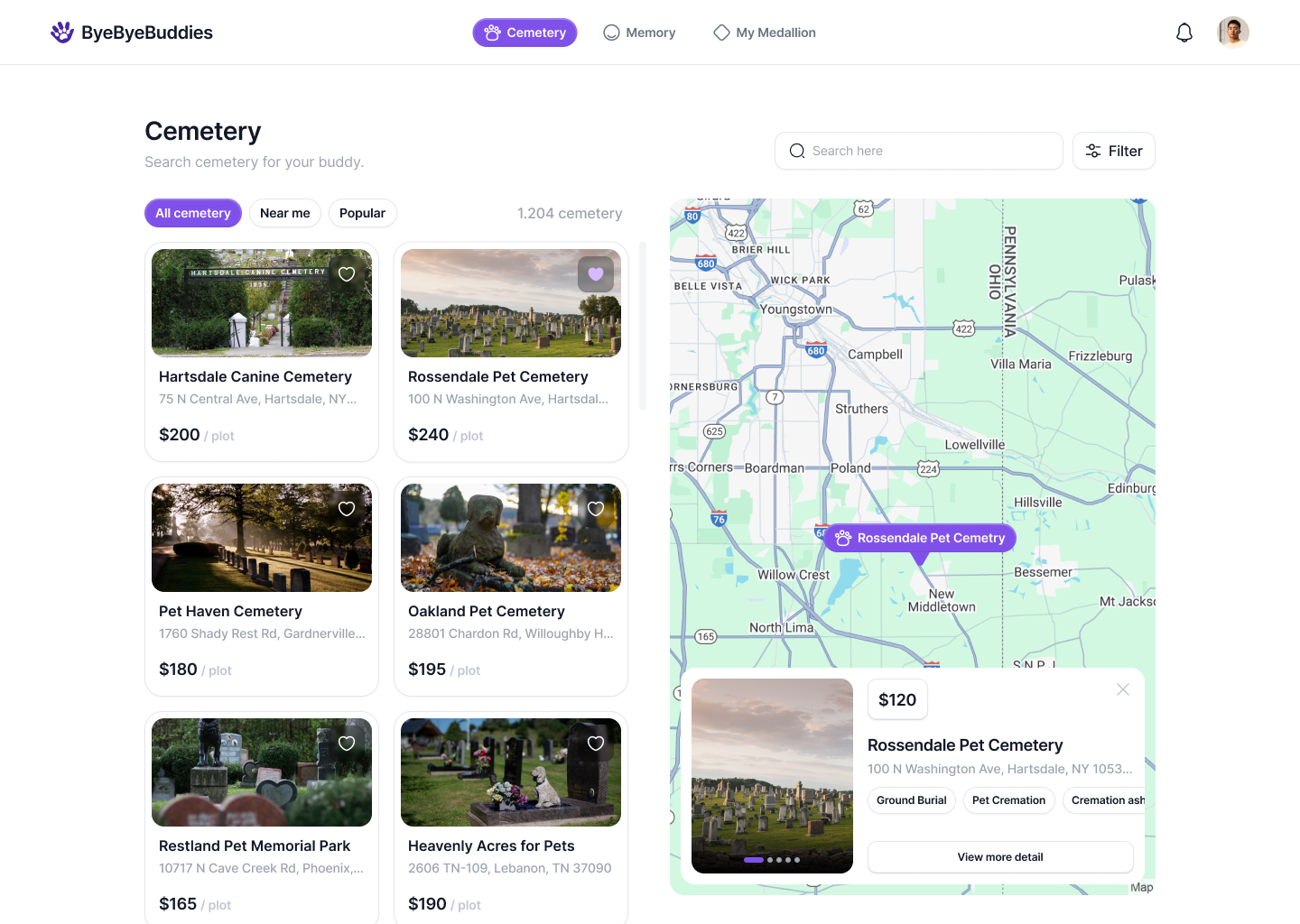Image resolution: width=1300 pixels, height=924 pixels.
Task: Select the Pet Cremation service tag
Action: click(x=1009, y=800)
